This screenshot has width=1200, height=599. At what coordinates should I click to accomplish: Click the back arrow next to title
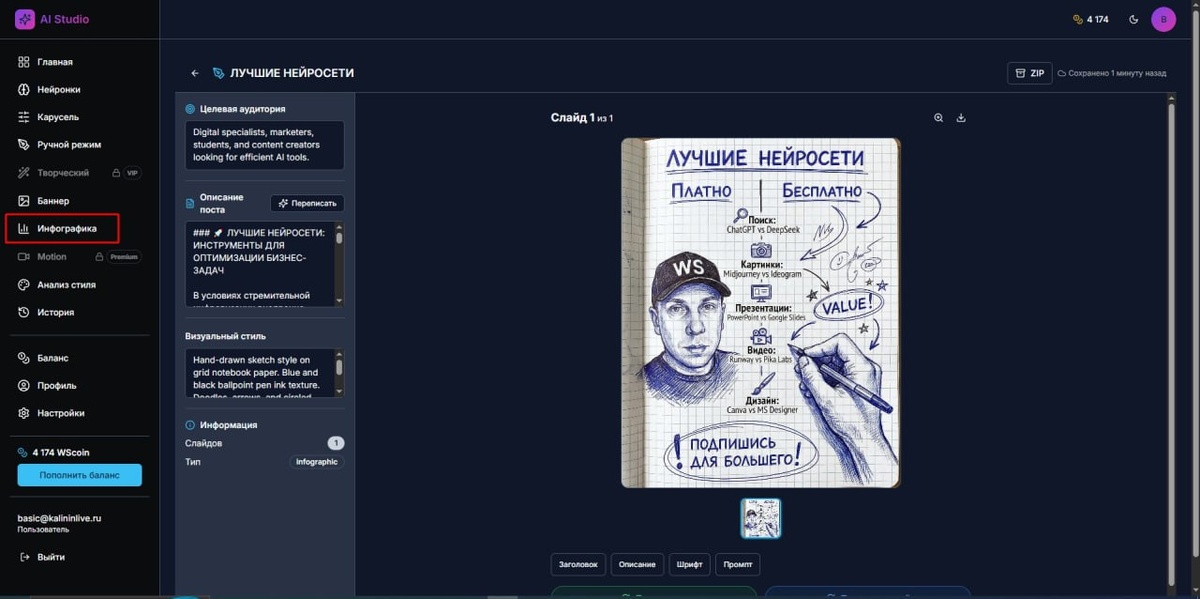coord(195,73)
